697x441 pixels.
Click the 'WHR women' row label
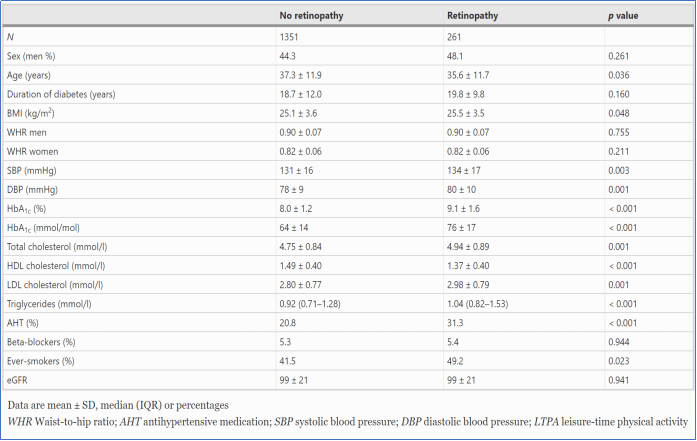click(x=32, y=152)
